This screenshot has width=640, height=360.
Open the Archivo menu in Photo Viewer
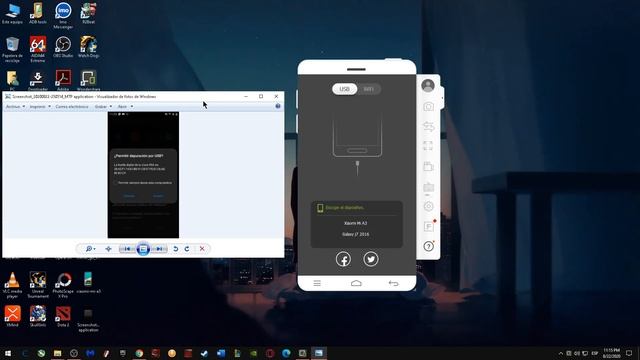coord(15,107)
